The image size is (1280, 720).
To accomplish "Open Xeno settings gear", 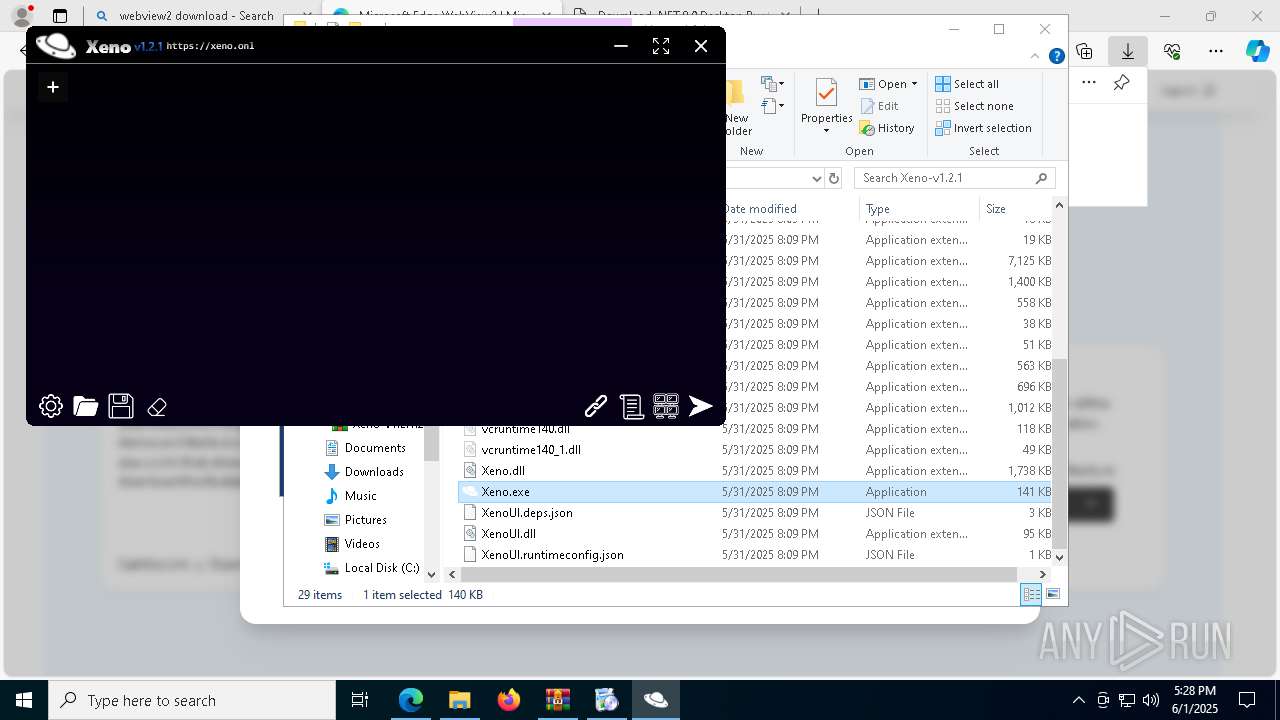I will (x=51, y=405).
